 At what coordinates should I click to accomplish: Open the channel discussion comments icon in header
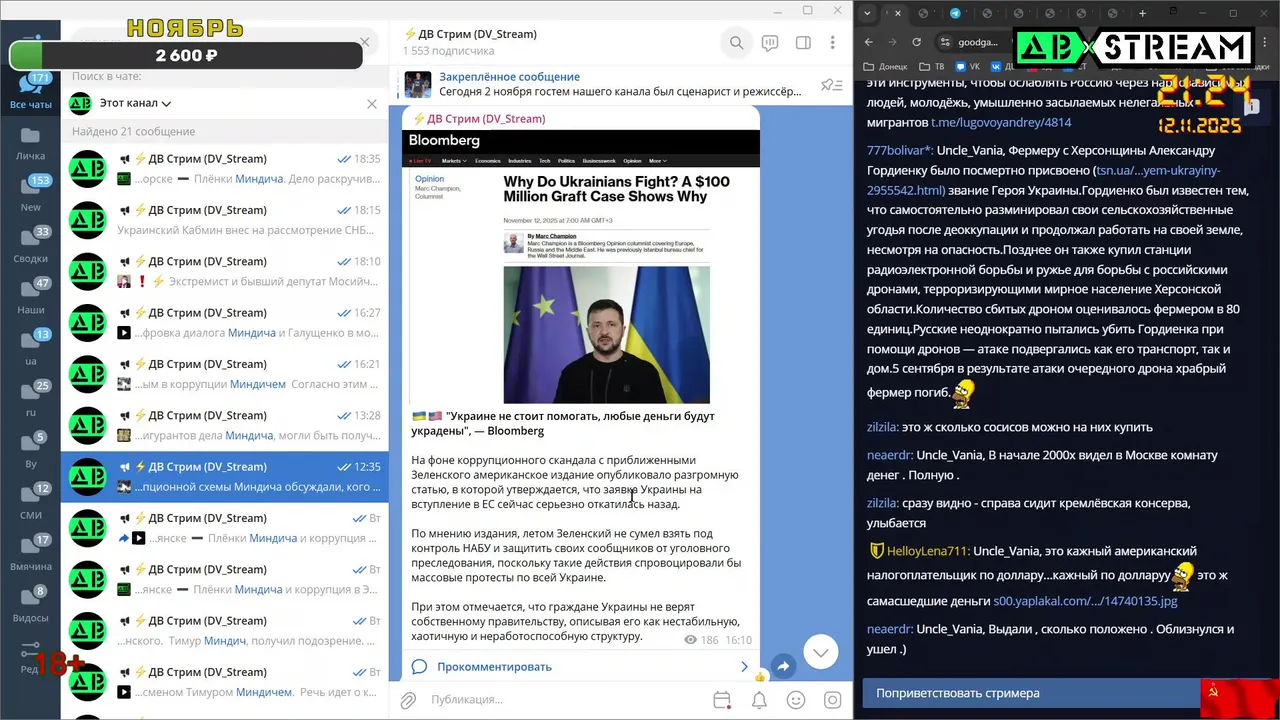770,43
